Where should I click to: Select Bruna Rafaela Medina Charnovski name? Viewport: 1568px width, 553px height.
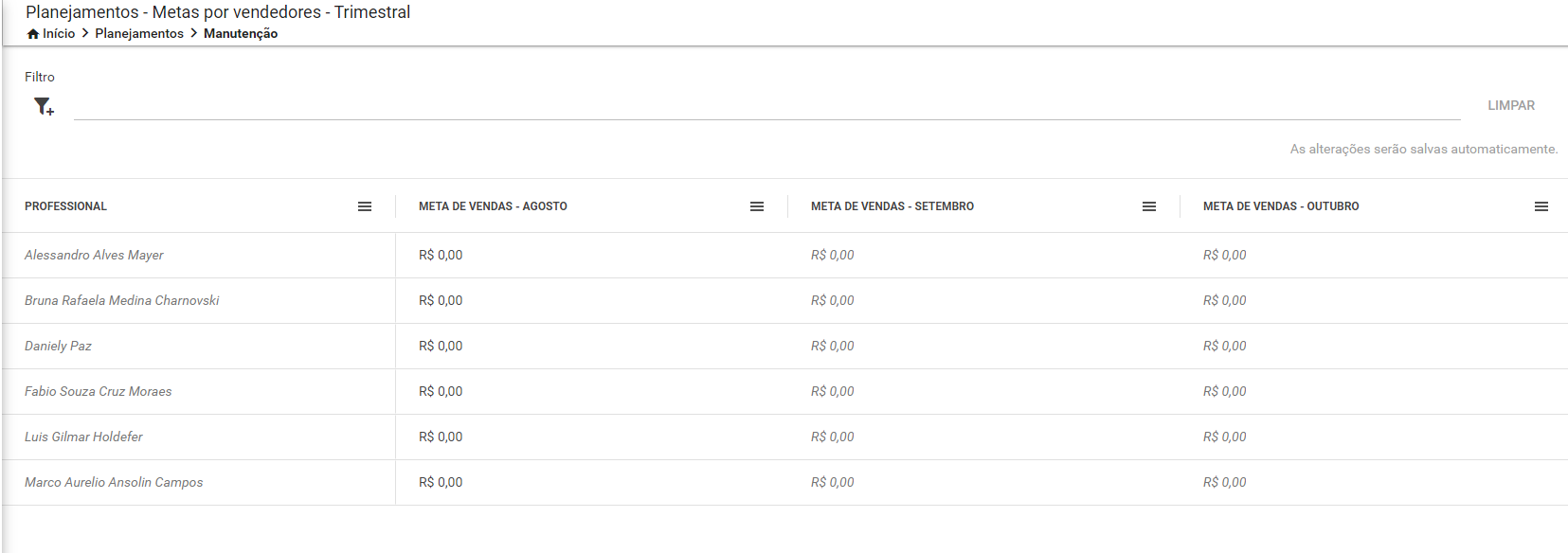point(121,301)
